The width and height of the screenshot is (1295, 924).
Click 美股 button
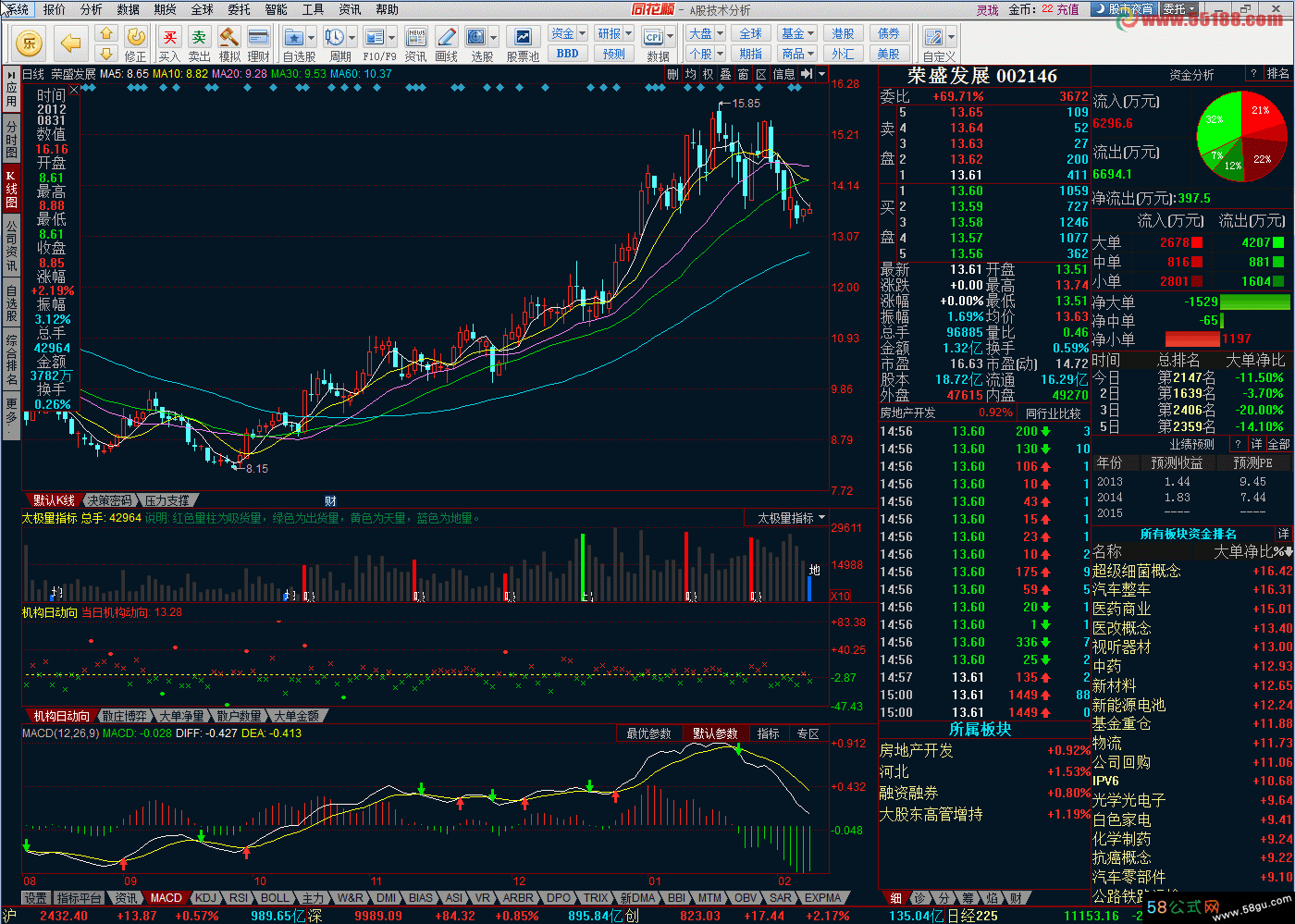889,54
